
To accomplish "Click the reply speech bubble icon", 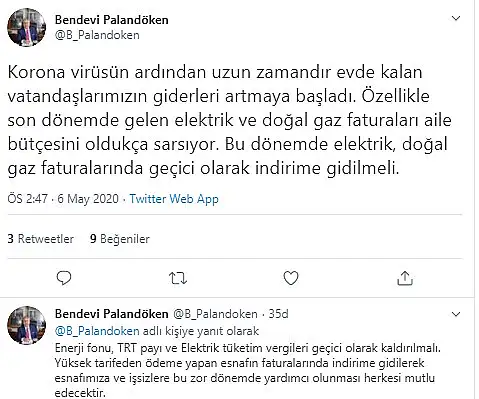I will (64, 278).
